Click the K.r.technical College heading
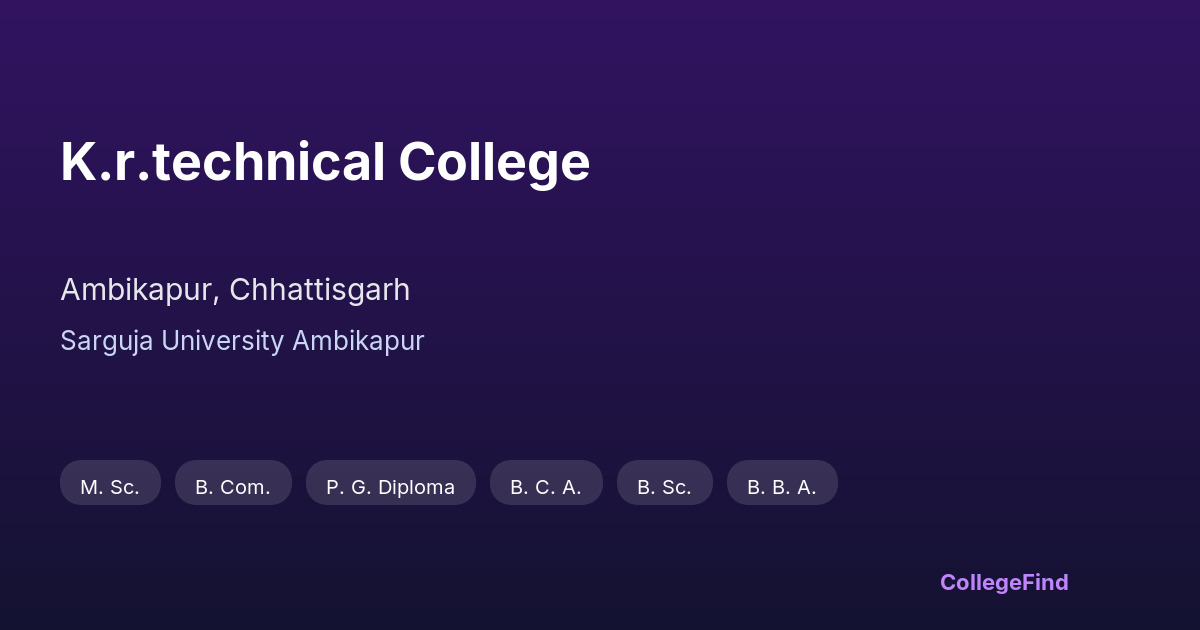Screen dimensions: 1200x630 (325, 162)
